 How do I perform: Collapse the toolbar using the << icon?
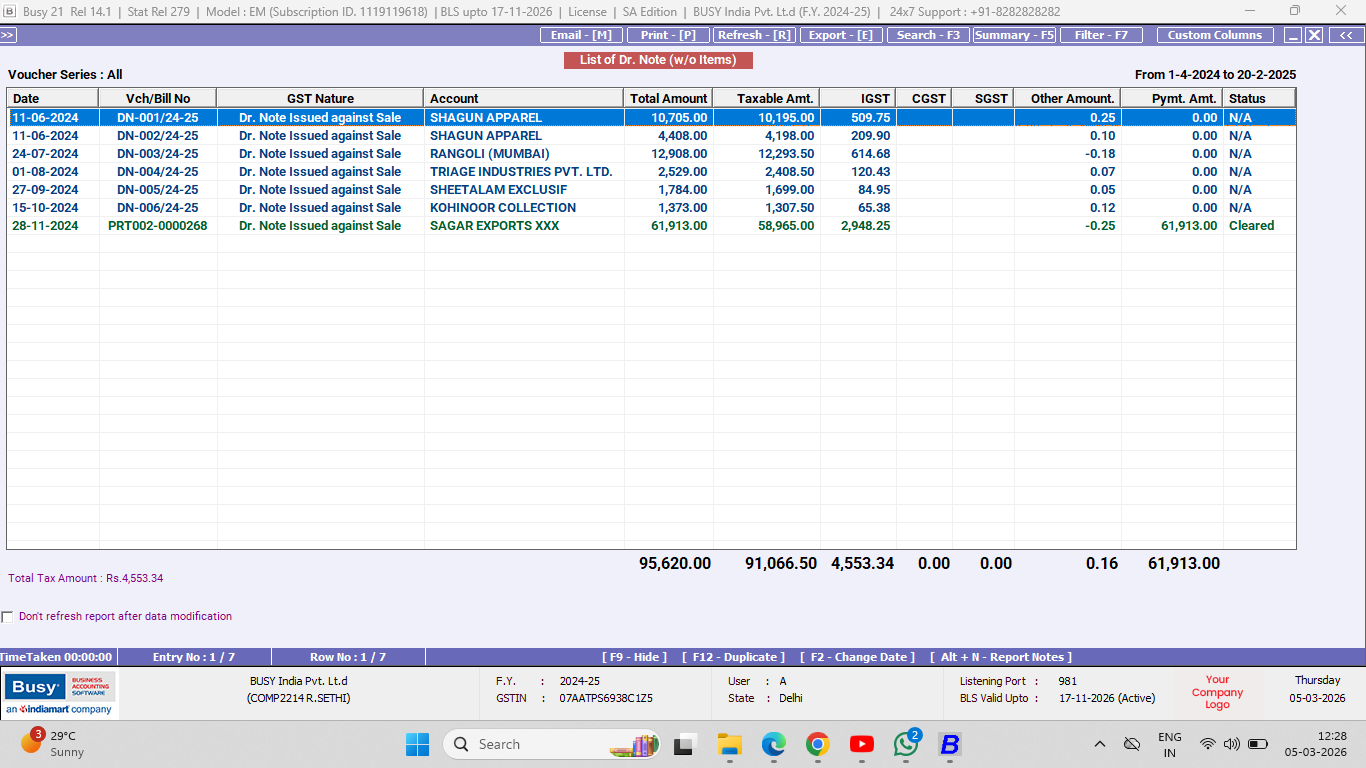(x=1345, y=33)
